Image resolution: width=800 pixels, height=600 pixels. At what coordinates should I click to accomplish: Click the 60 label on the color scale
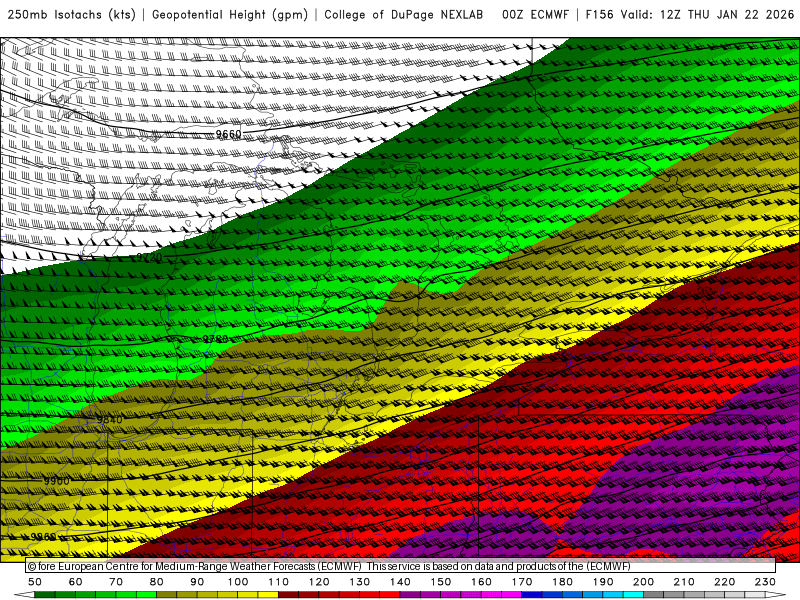tap(76, 582)
